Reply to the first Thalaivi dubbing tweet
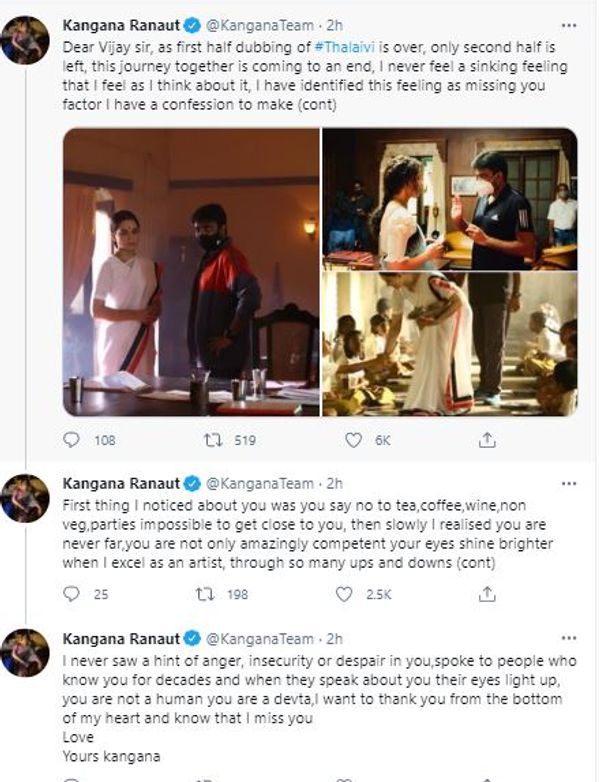 71,440
